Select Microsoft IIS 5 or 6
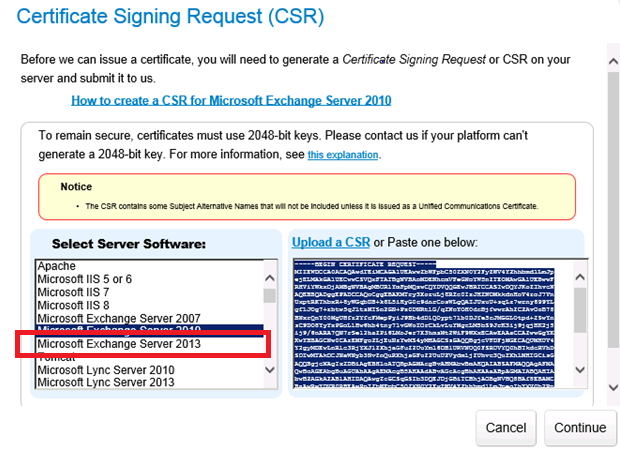Image resolution: width=620 pixels, height=453 pixels. (x=149, y=279)
